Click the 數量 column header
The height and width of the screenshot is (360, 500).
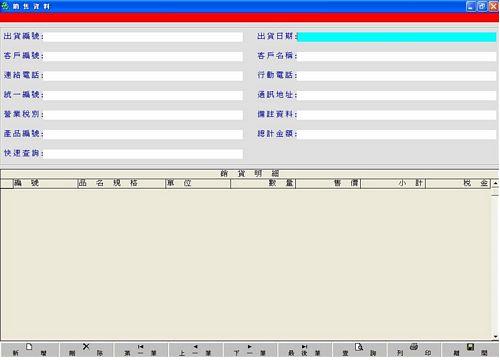pyautogui.click(x=263, y=183)
